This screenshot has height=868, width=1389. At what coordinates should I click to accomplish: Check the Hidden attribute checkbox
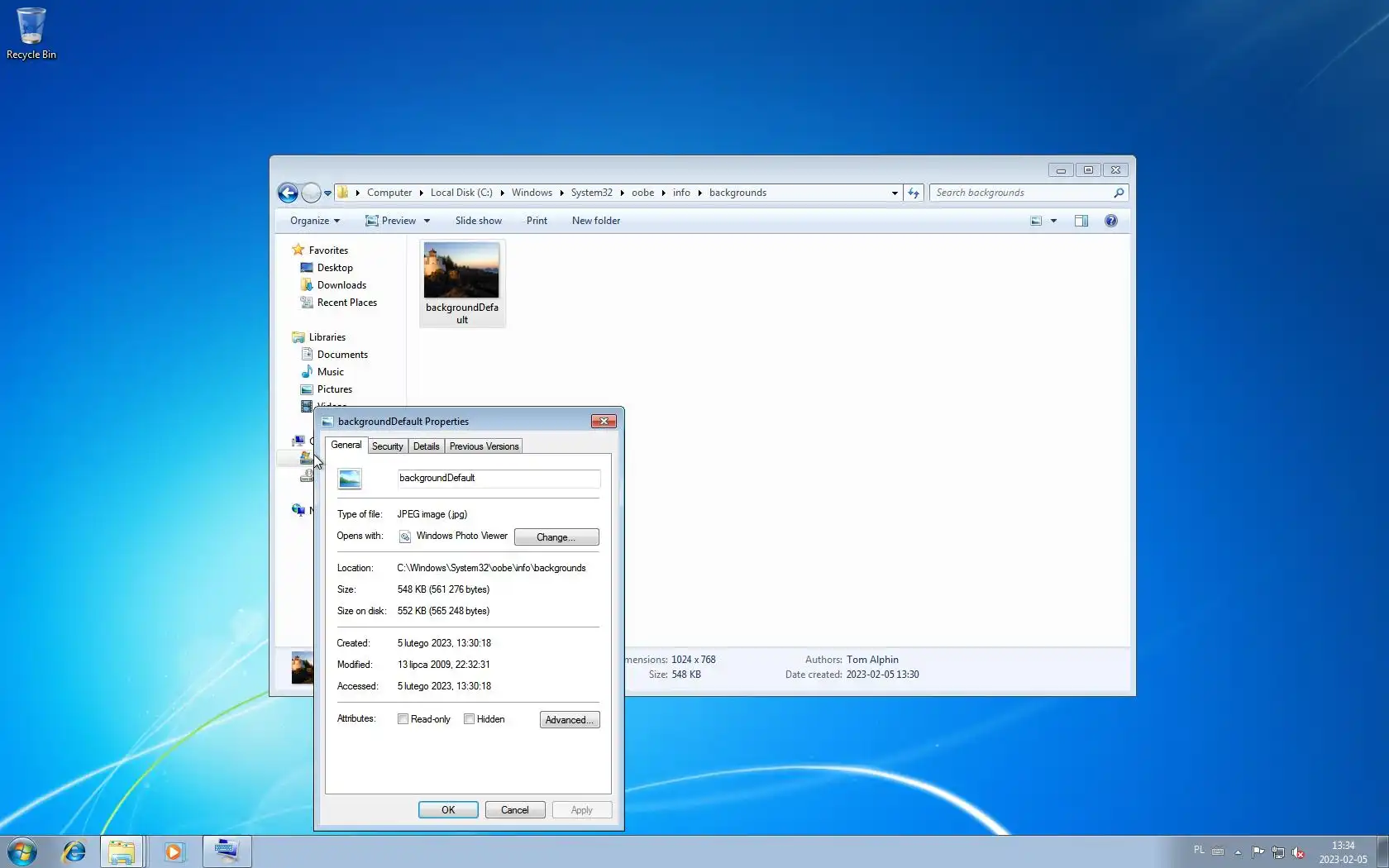pos(469,719)
